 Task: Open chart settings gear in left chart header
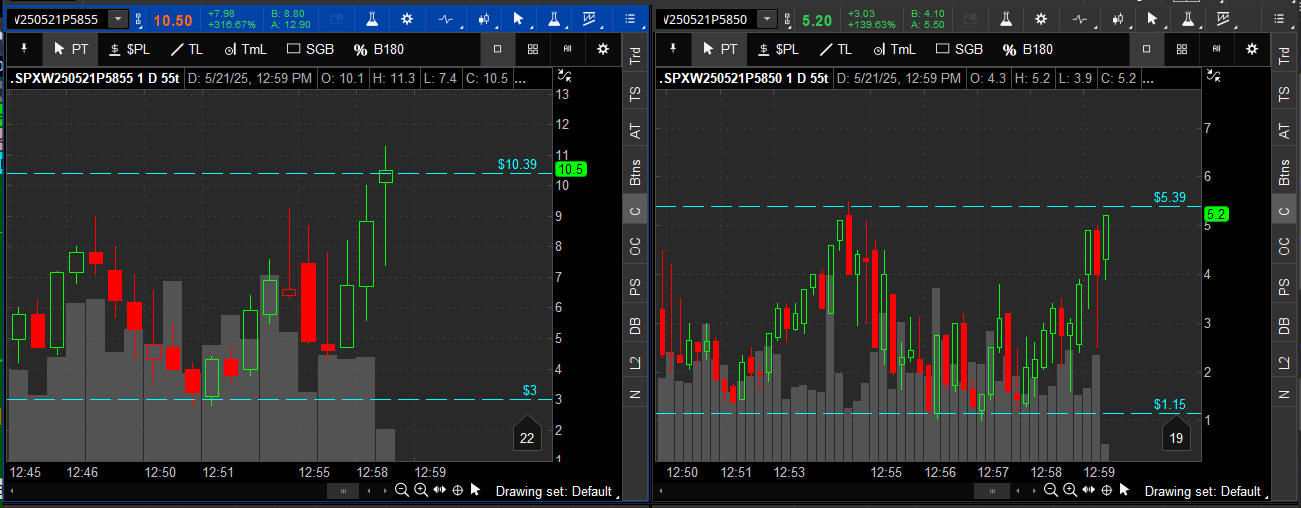[407, 19]
